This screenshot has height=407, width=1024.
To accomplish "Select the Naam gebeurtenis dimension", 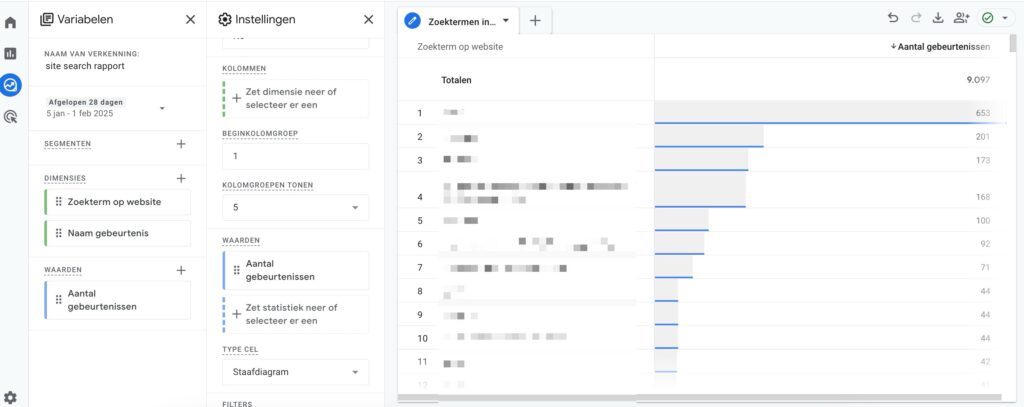I will point(118,233).
